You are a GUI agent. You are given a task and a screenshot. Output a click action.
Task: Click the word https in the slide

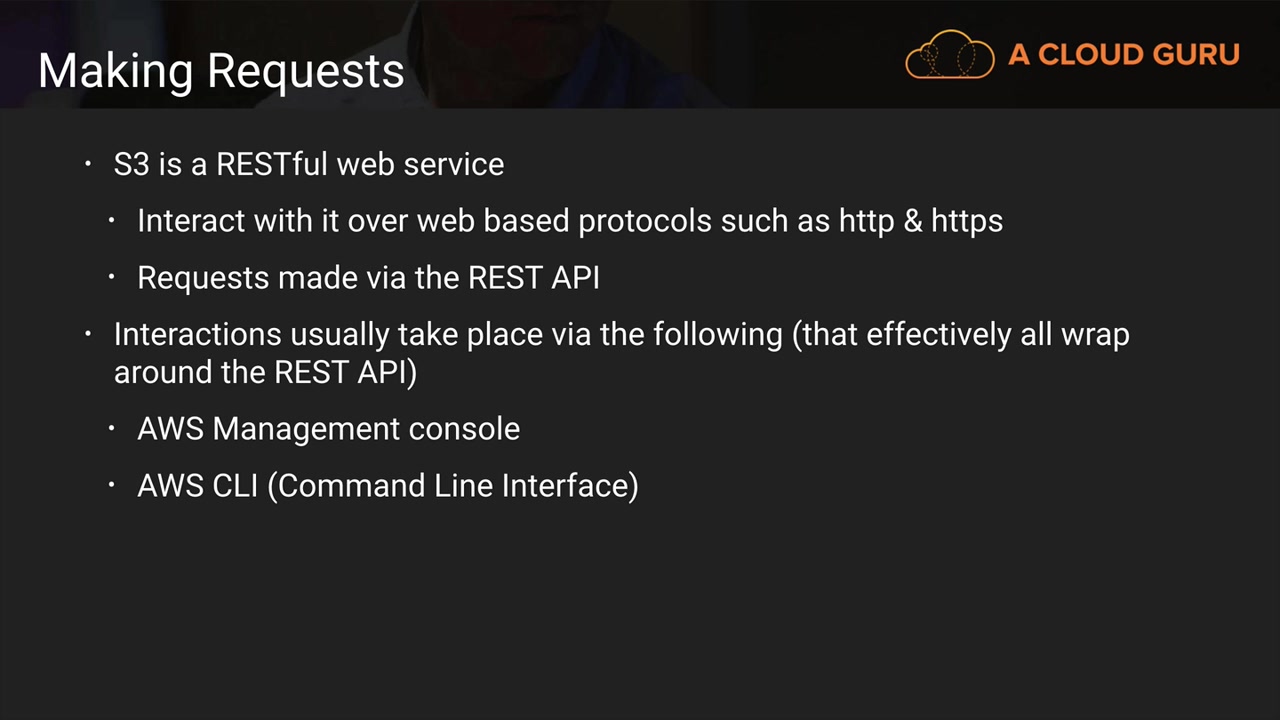(966, 221)
